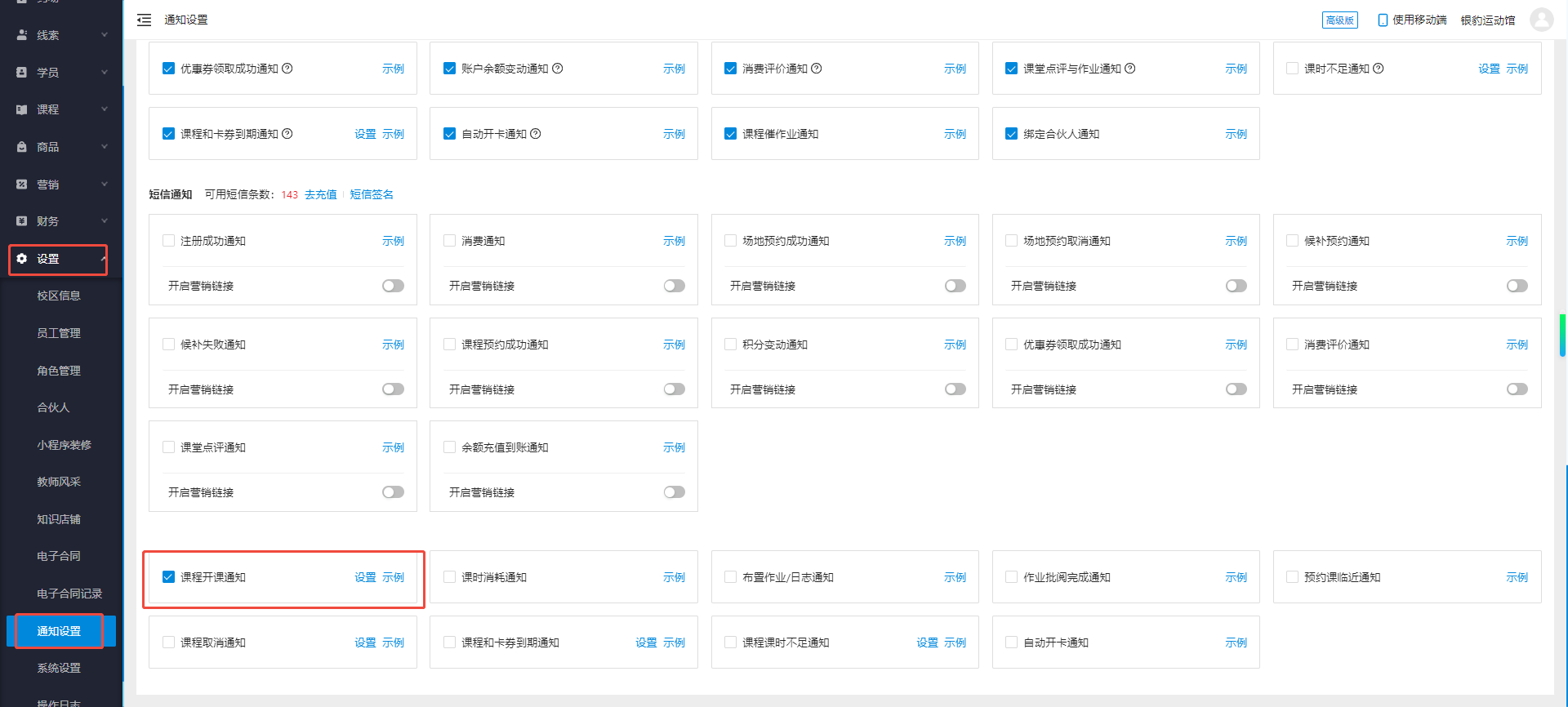The width and height of the screenshot is (1568, 707).
Task: Open 员工管理 in the sidebar
Action: 59,333
